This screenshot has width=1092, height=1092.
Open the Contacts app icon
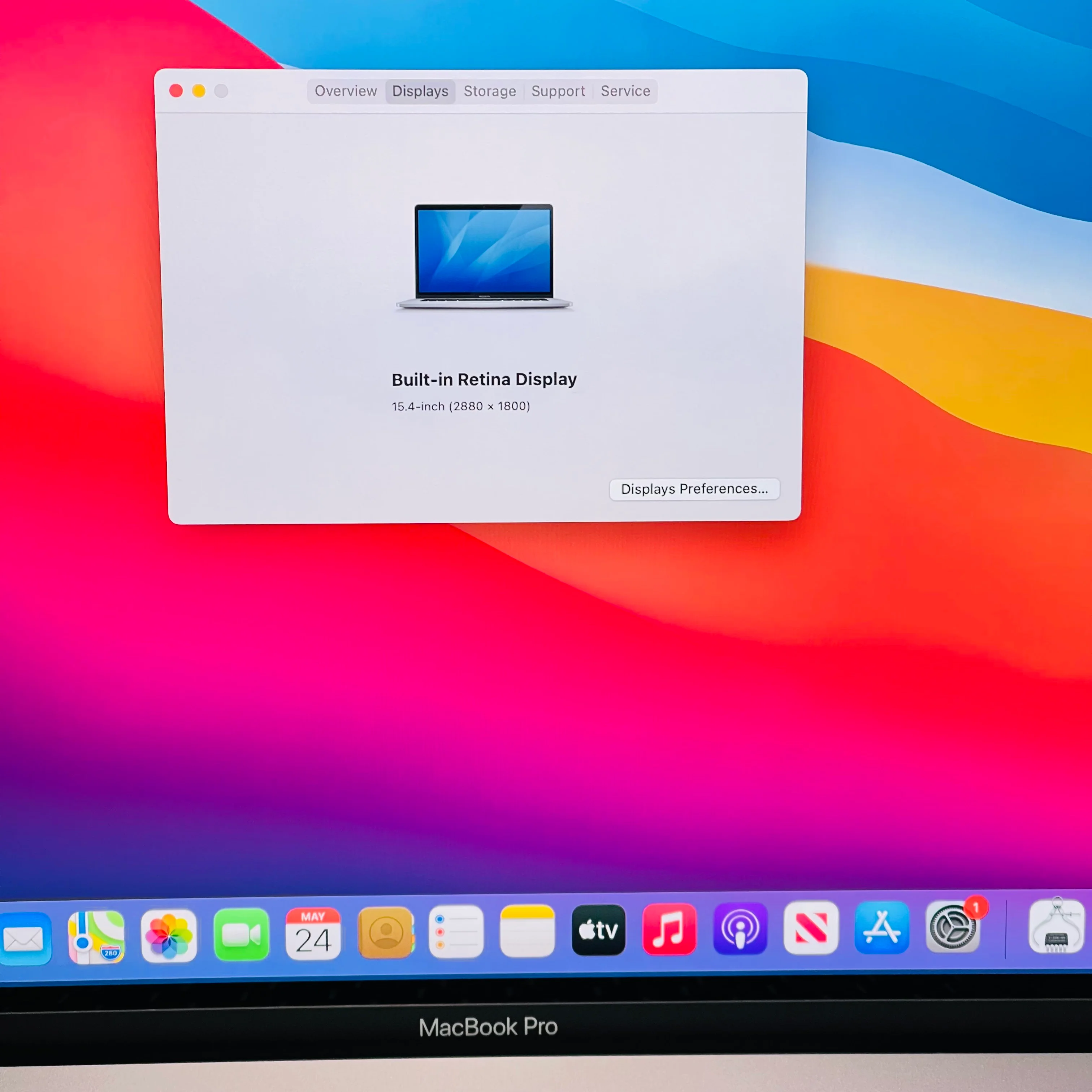[386, 932]
